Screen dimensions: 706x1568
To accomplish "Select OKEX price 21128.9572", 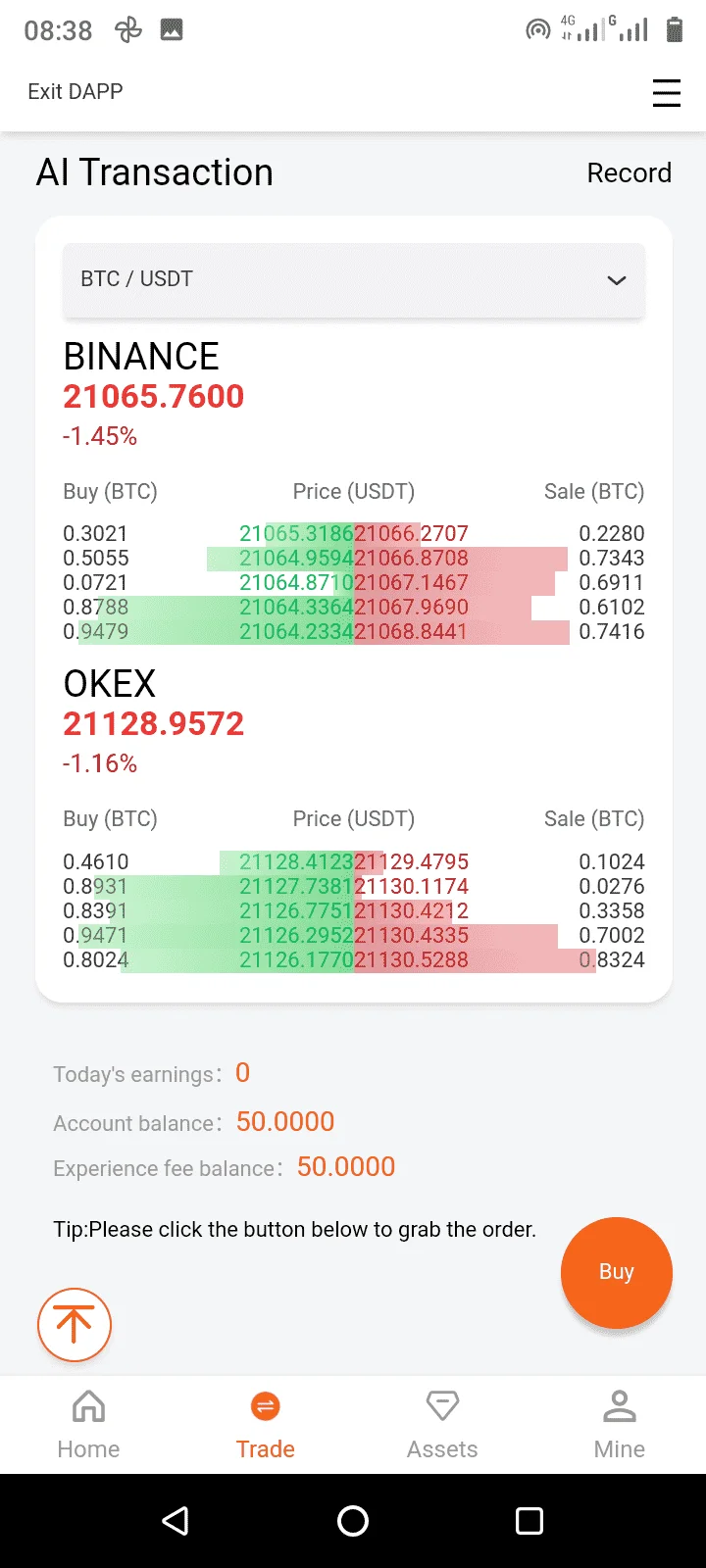I will point(154,724).
